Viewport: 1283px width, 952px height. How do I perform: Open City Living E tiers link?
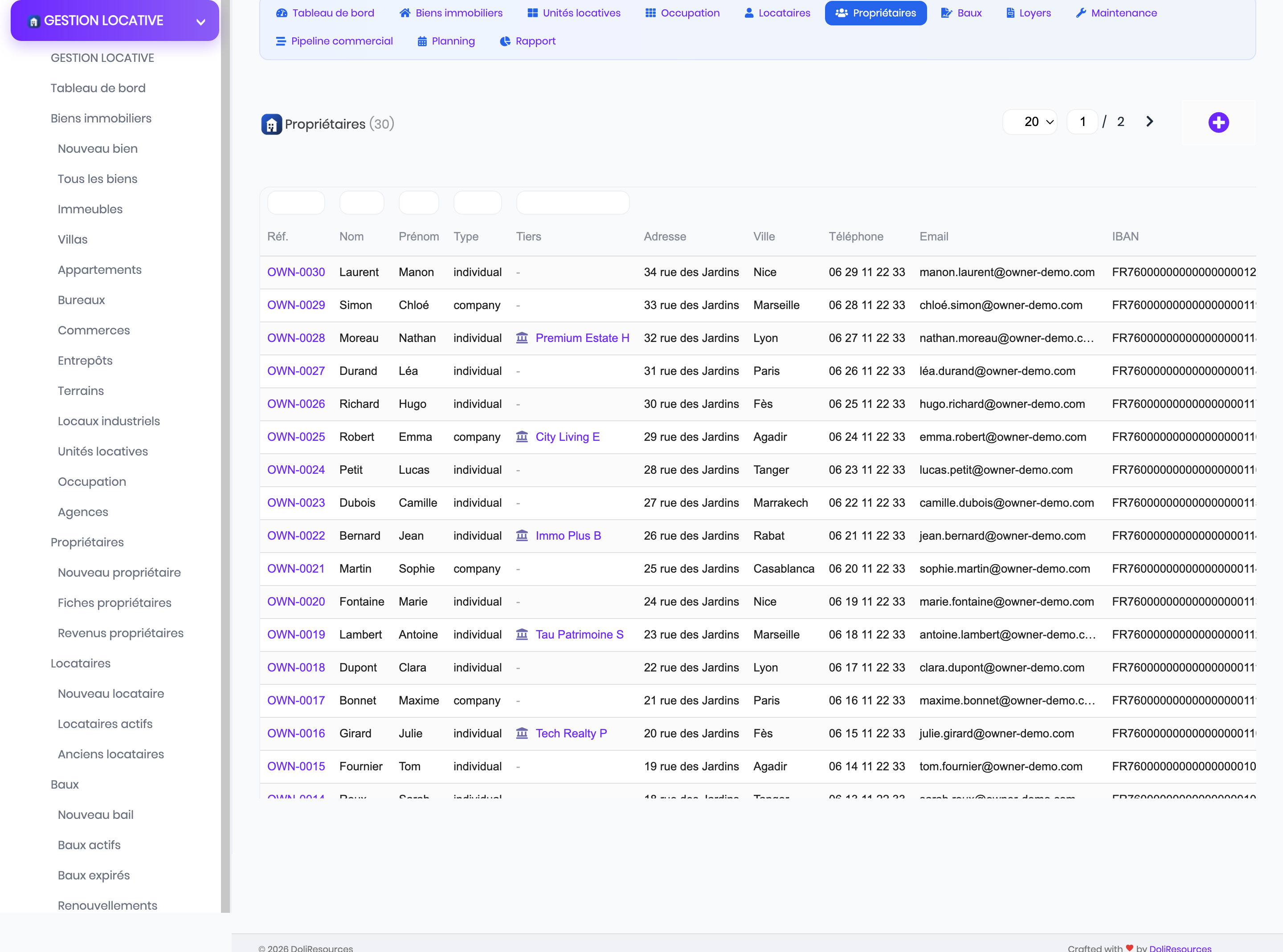[x=568, y=437]
